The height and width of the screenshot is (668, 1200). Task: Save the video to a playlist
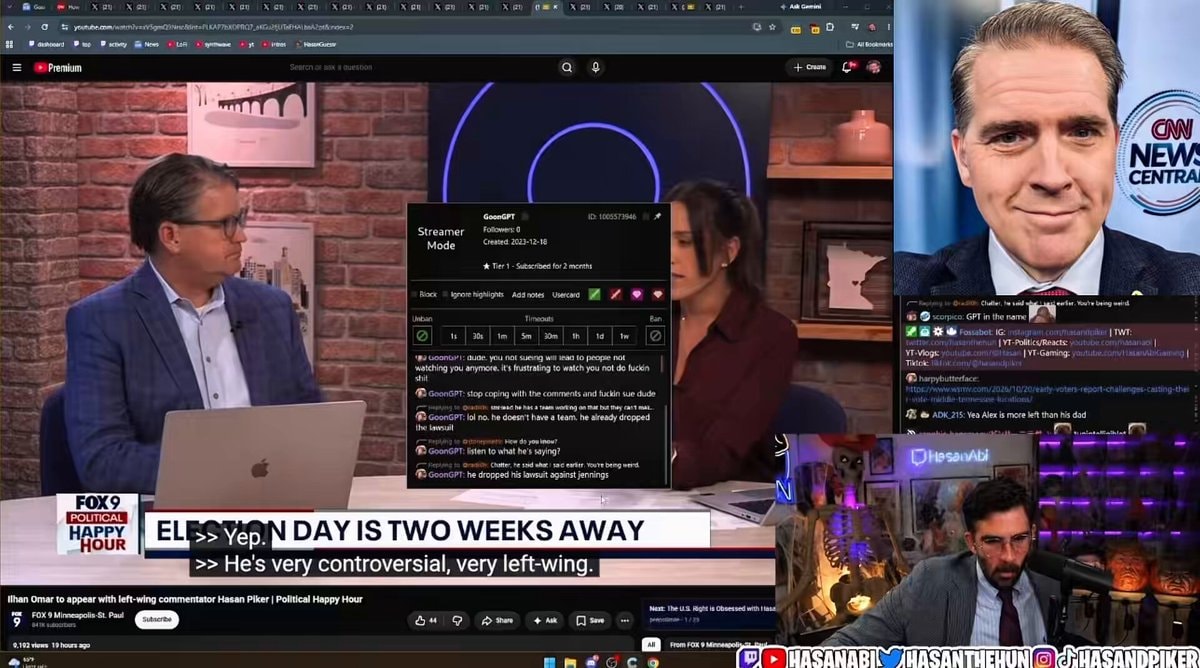(590, 620)
